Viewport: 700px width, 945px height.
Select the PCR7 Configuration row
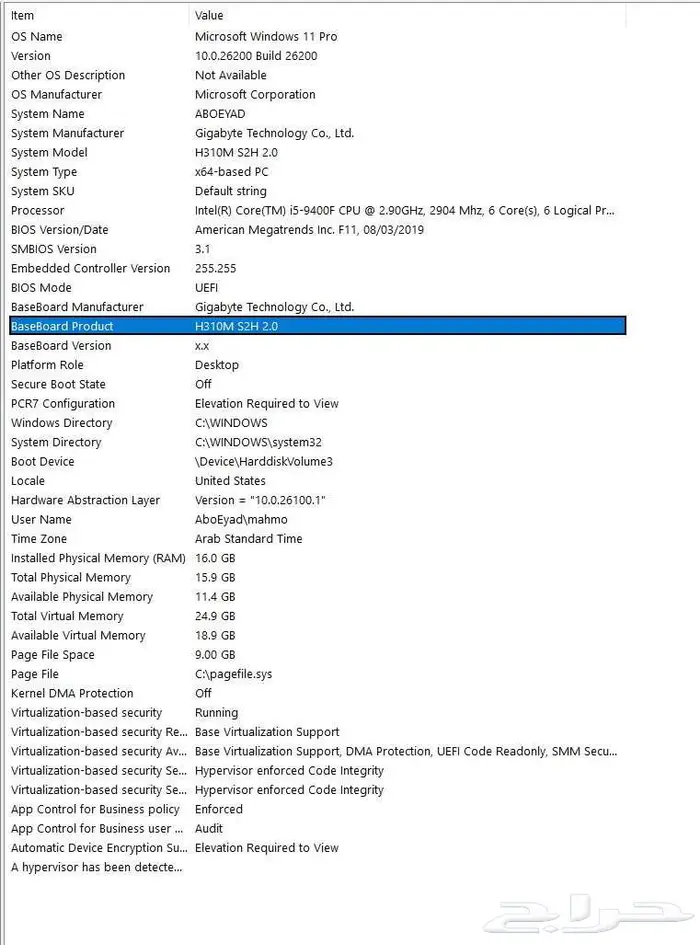[318, 403]
